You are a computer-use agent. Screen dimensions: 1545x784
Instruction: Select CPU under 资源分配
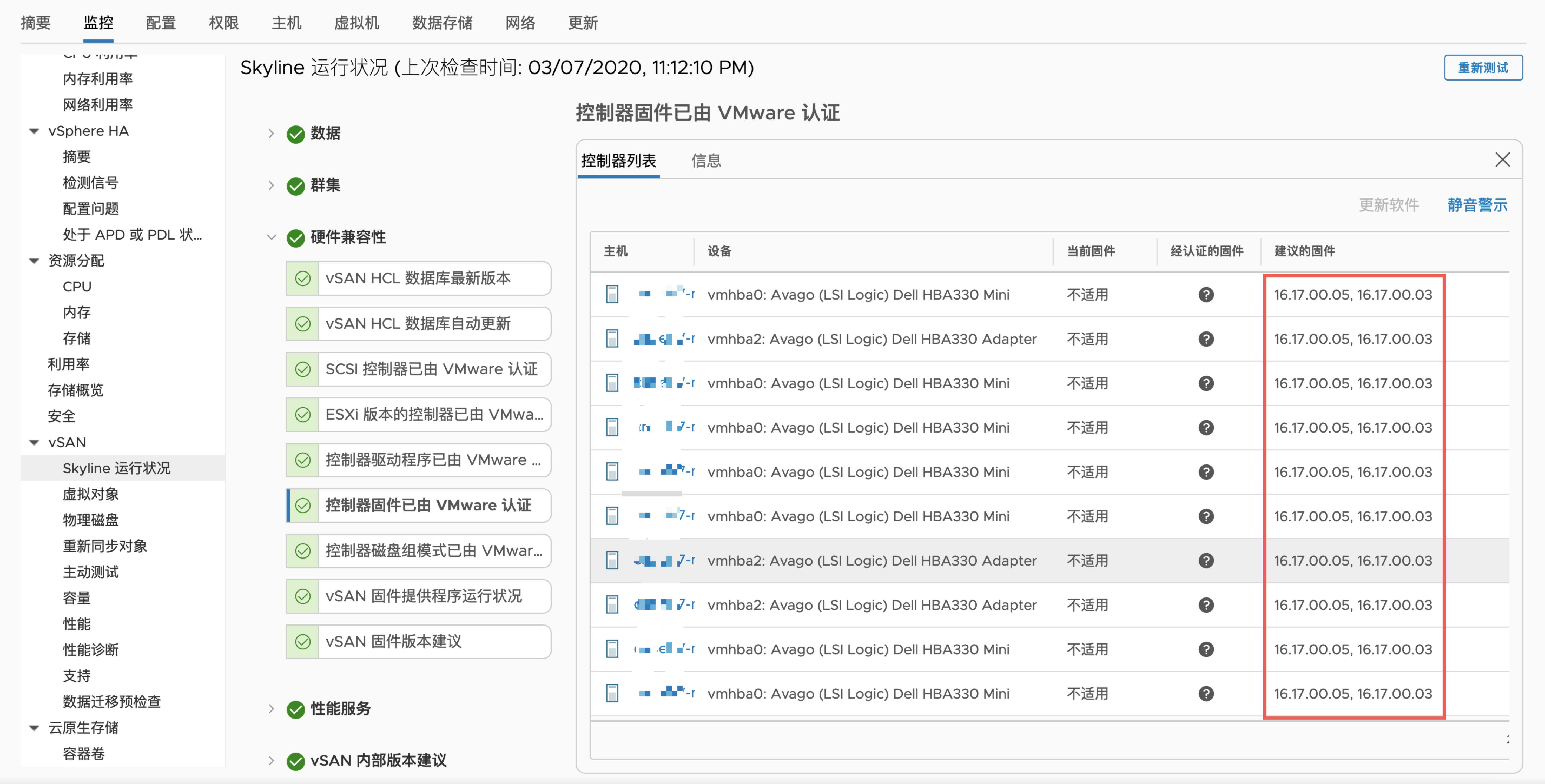click(x=77, y=287)
